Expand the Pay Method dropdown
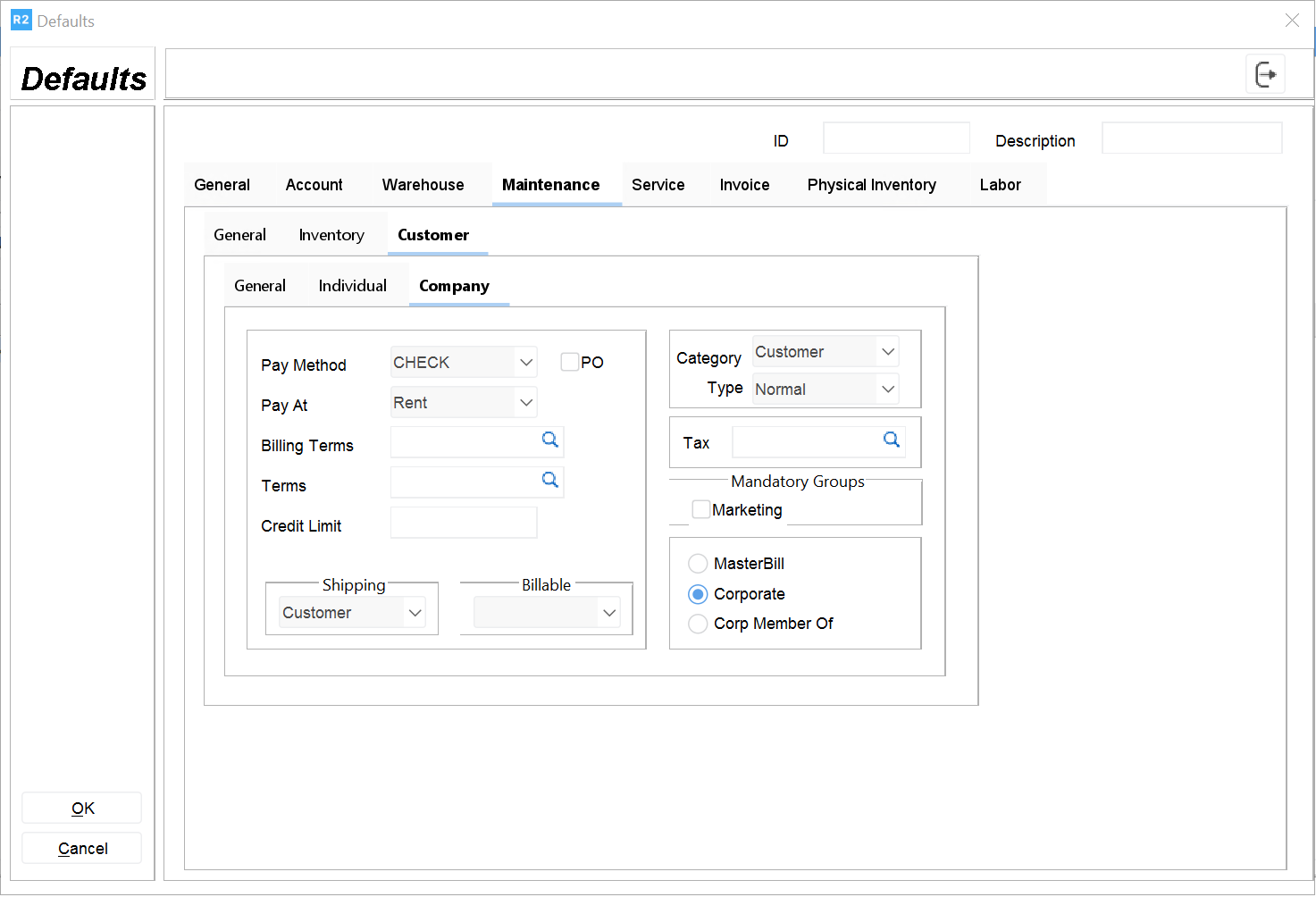 point(525,363)
